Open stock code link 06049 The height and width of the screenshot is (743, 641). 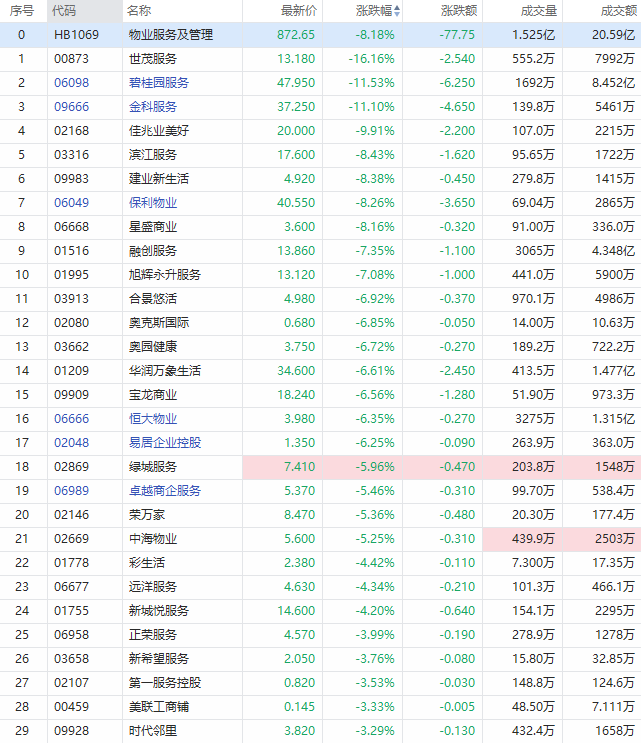click(x=72, y=202)
